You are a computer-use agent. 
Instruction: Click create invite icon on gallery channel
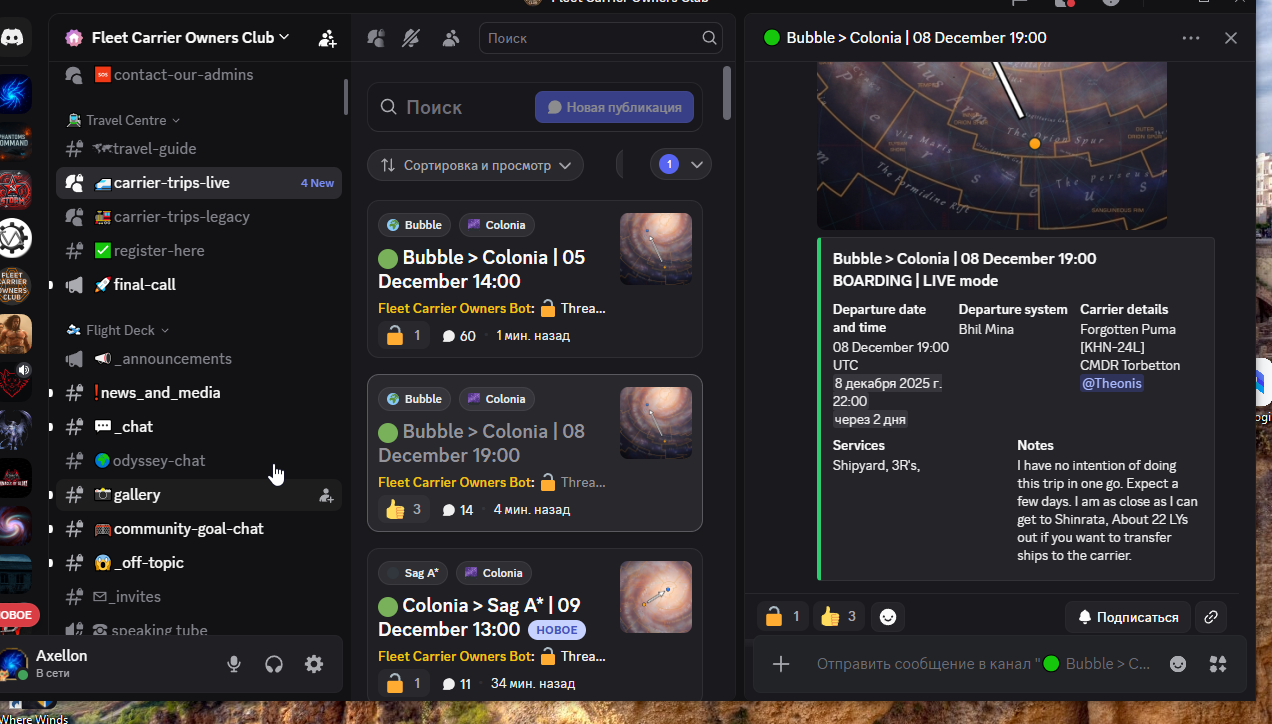[x=325, y=495]
